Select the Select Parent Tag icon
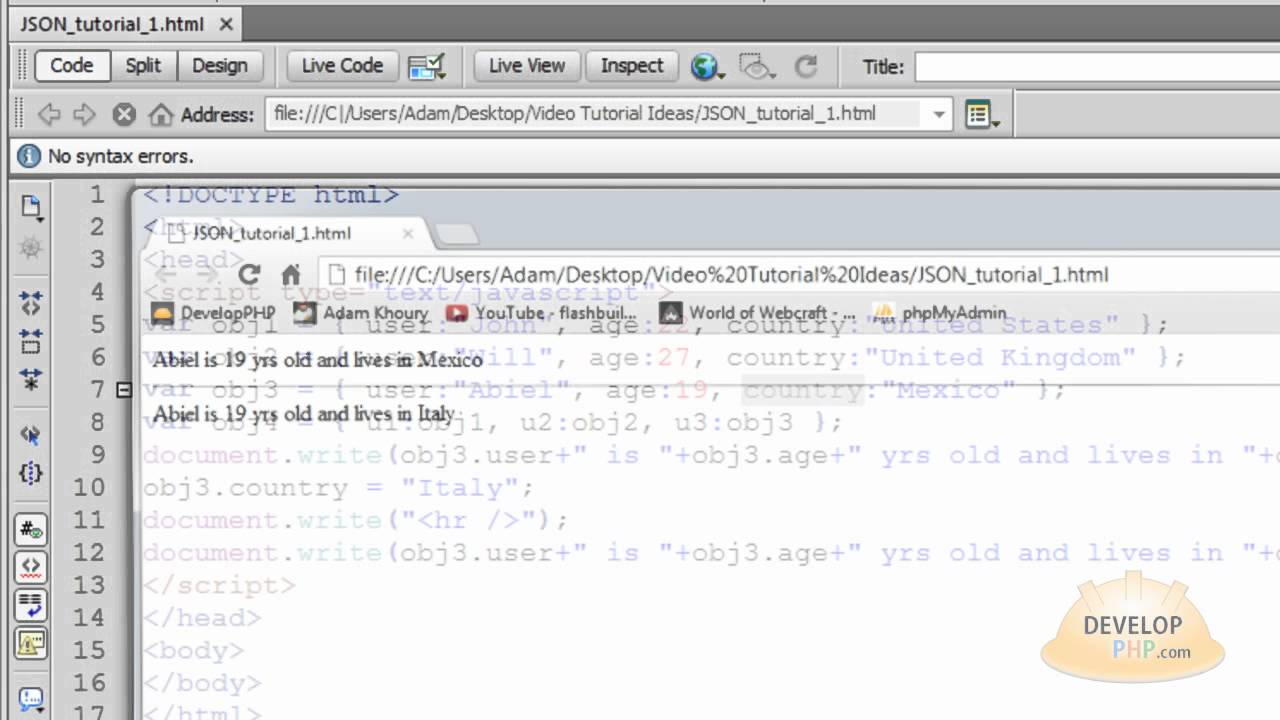Screen dimensions: 1280x720 tap(31, 436)
